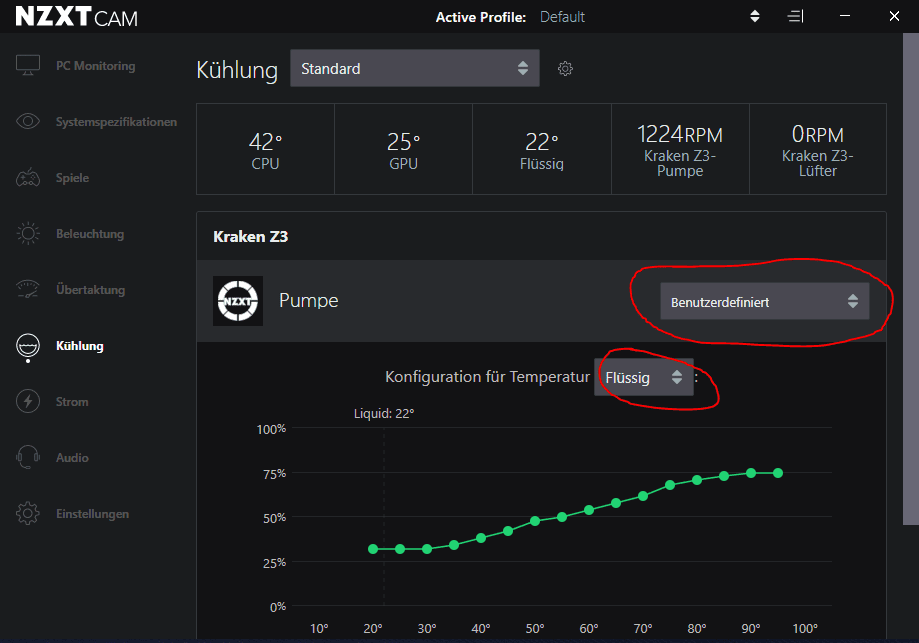The height and width of the screenshot is (643, 919).
Task: Switch to Beleuchtung settings
Action: (x=90, y=234)
